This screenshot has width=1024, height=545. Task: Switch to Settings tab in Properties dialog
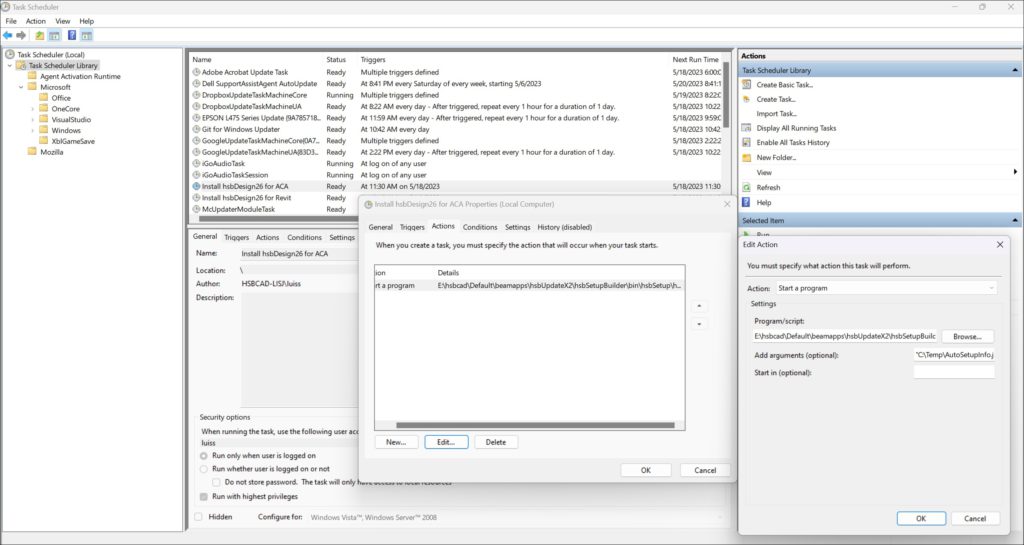[x=518, y=227]
